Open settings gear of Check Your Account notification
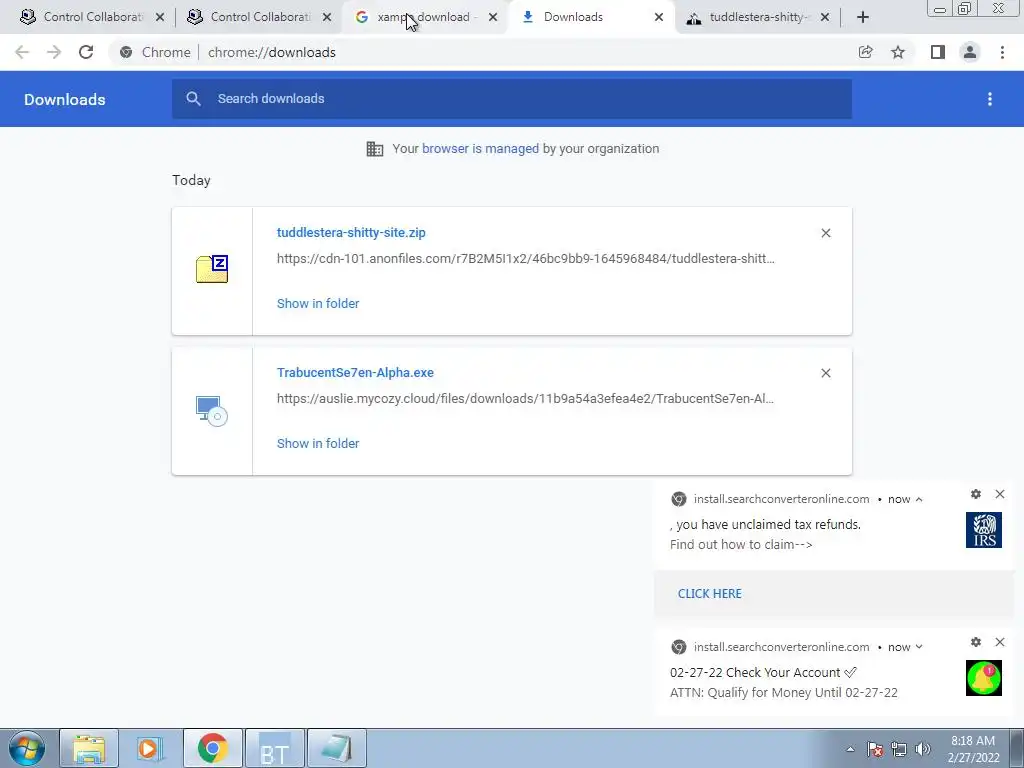 tap(976, 642)
